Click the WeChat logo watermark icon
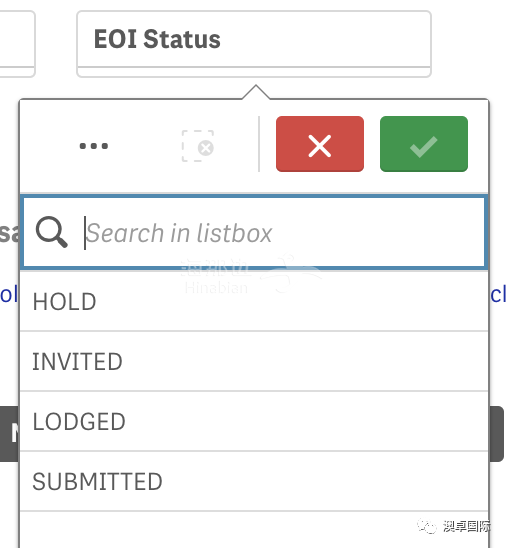The width and height of the screenshot is (506, 548). point(427,526)
